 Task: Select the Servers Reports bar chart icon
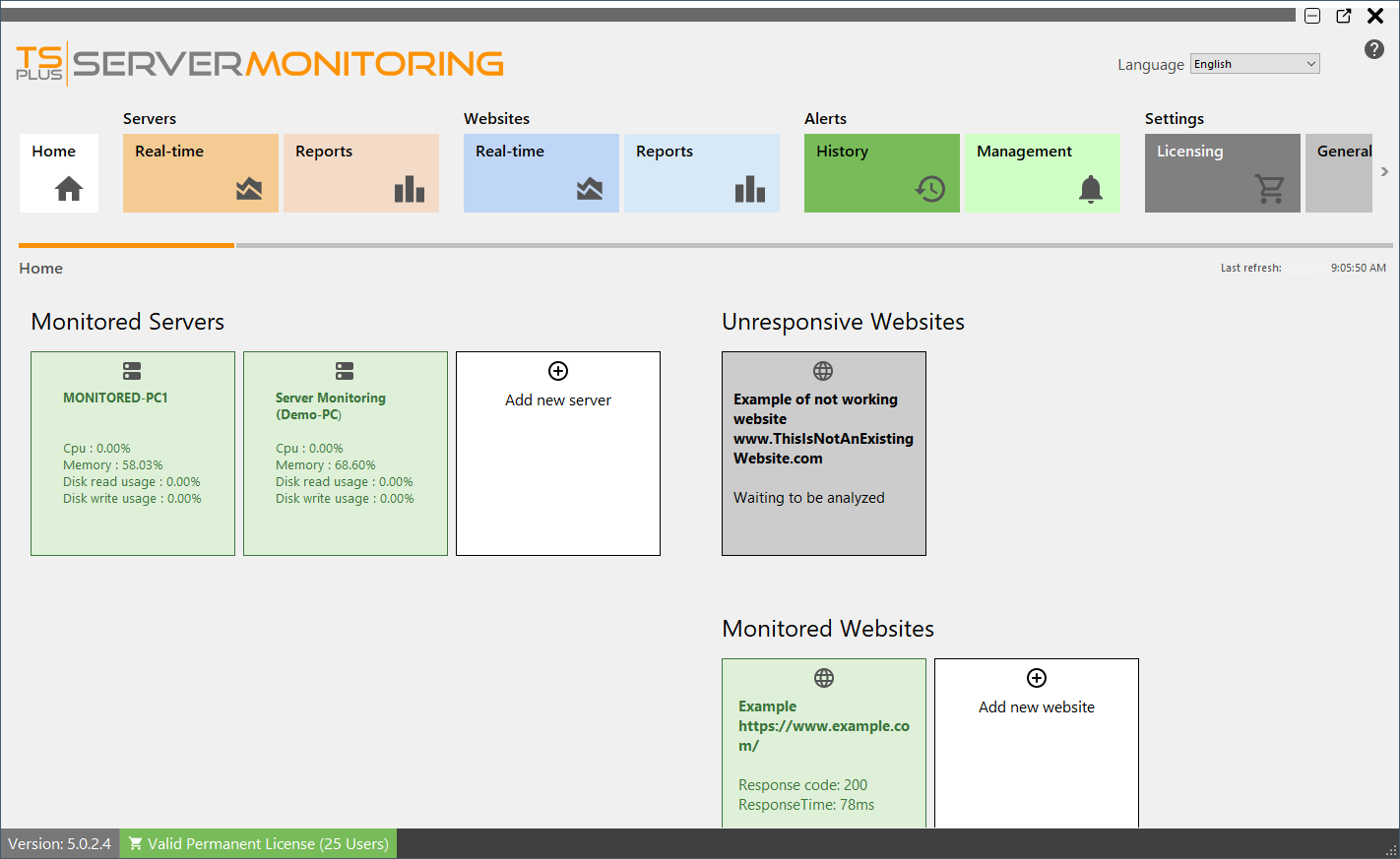pos(410,188)
